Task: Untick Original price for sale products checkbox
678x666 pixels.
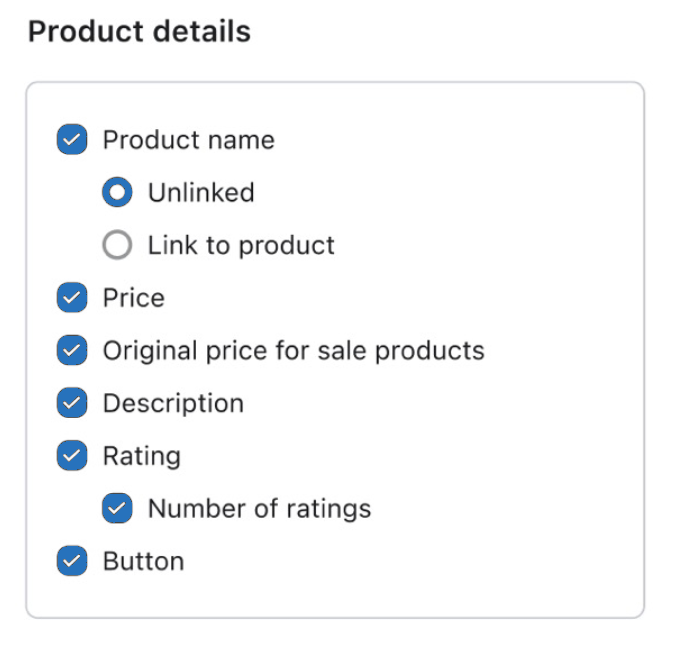Action: [71, 351]
